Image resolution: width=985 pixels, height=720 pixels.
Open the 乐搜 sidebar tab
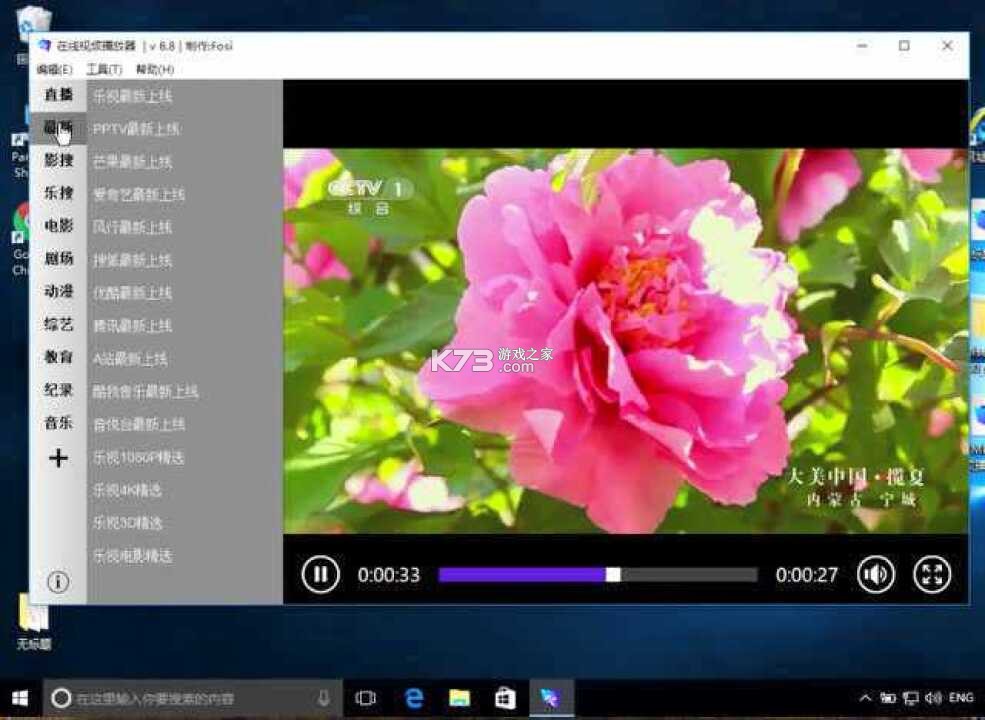tap(58, 193)
